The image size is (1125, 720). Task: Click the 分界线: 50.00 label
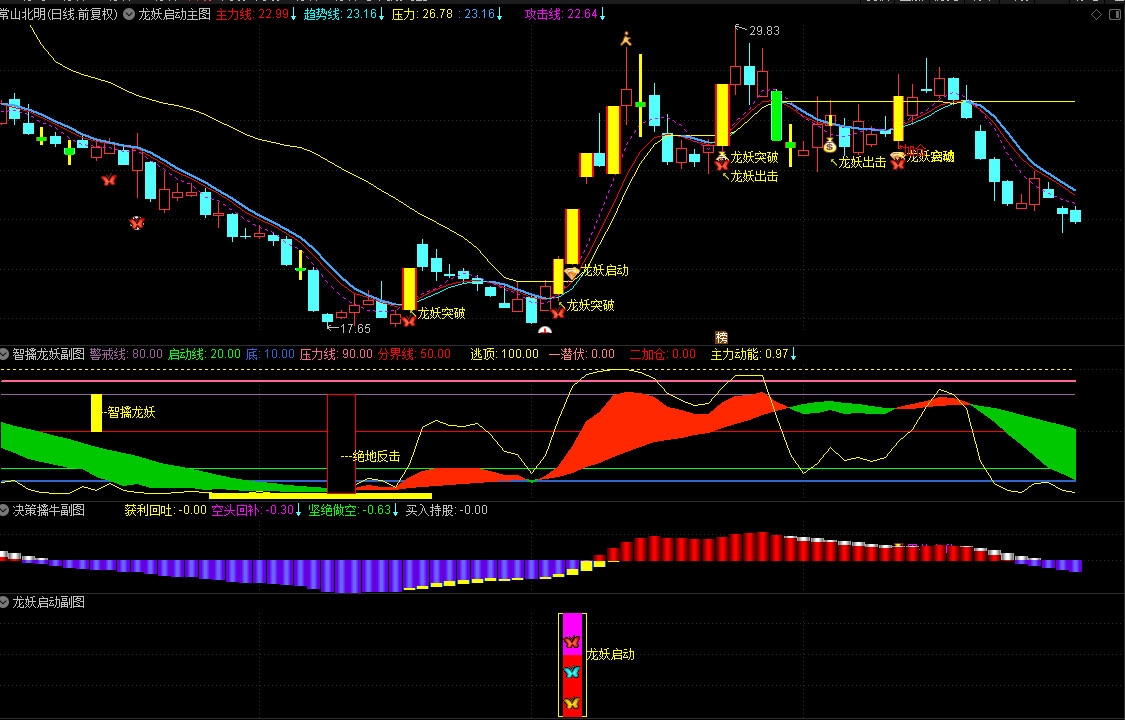414,354
